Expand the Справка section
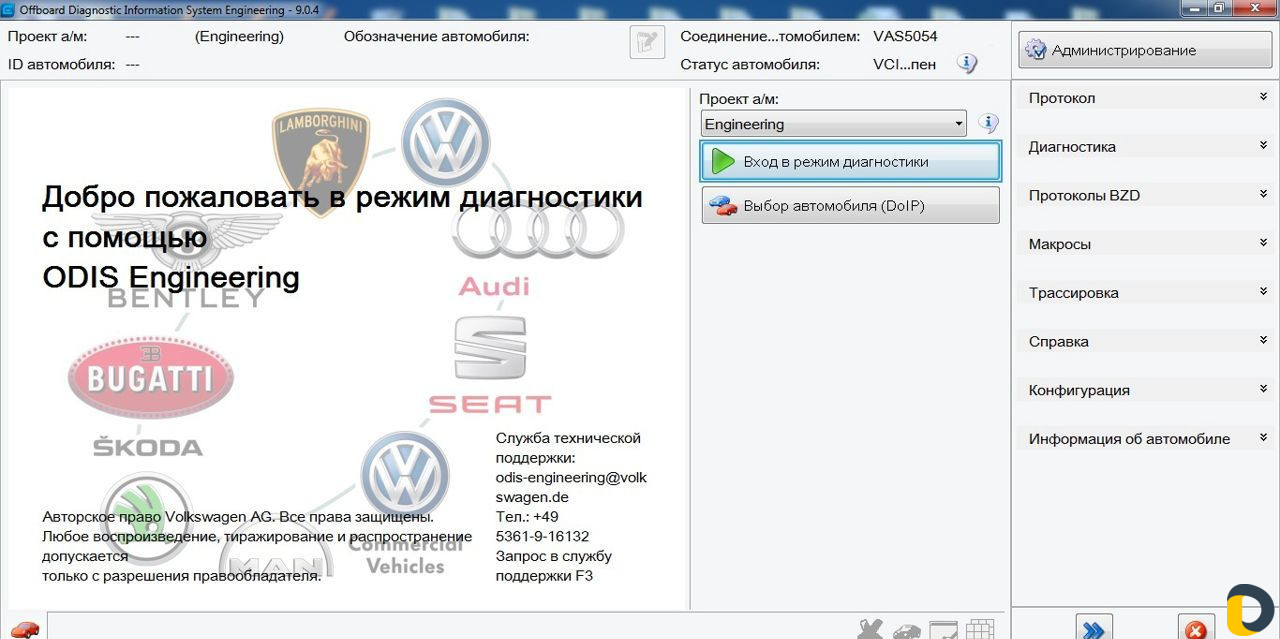The height and width of the screenshot is (639, 1280). tap(1147, 341)
